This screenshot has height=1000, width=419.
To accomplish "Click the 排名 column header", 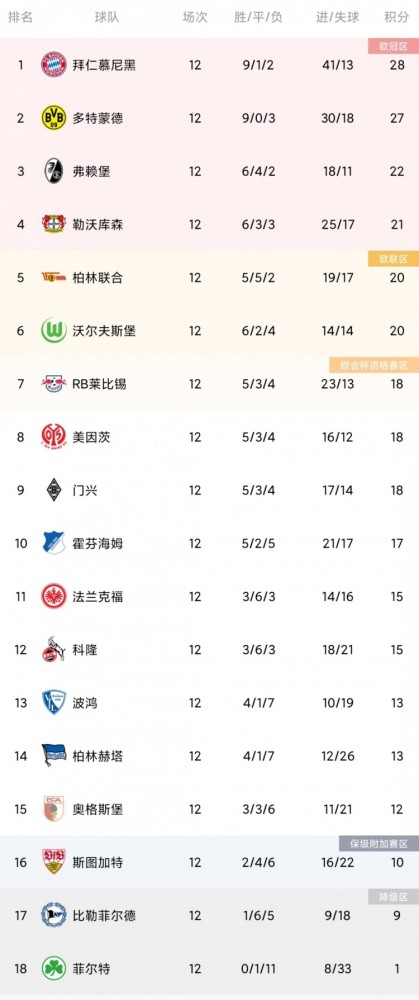I will [x=20, y=17].
